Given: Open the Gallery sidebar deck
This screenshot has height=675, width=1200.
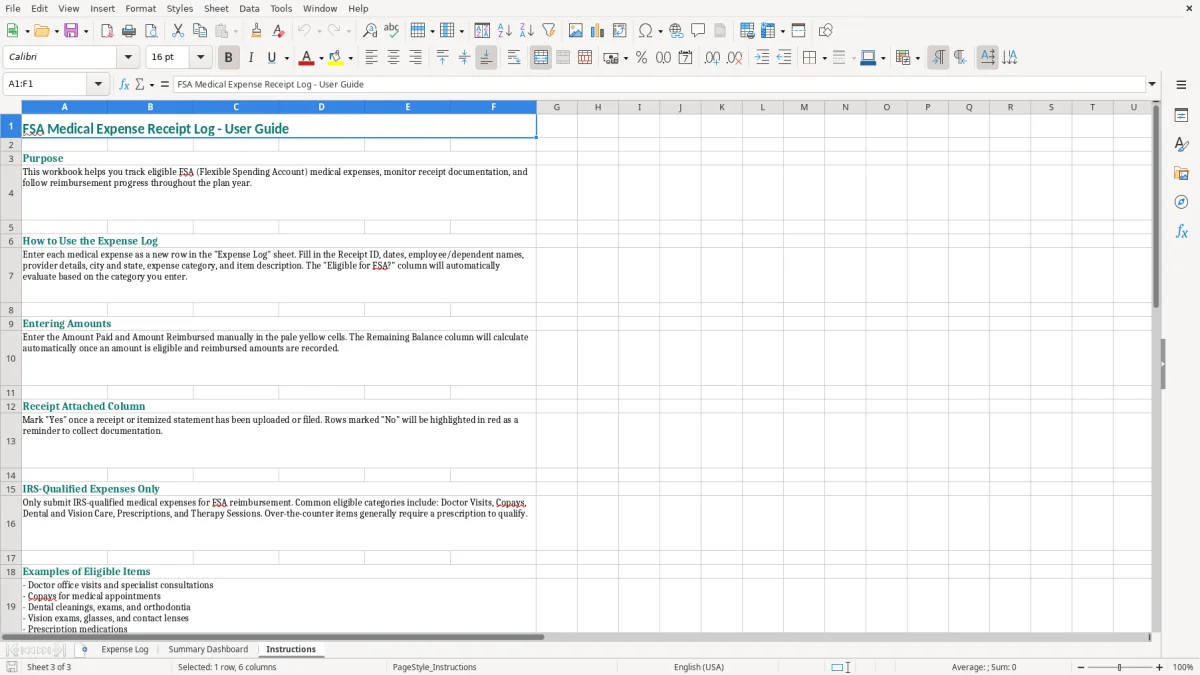Looking at the screenshot, I should 1181,173.
